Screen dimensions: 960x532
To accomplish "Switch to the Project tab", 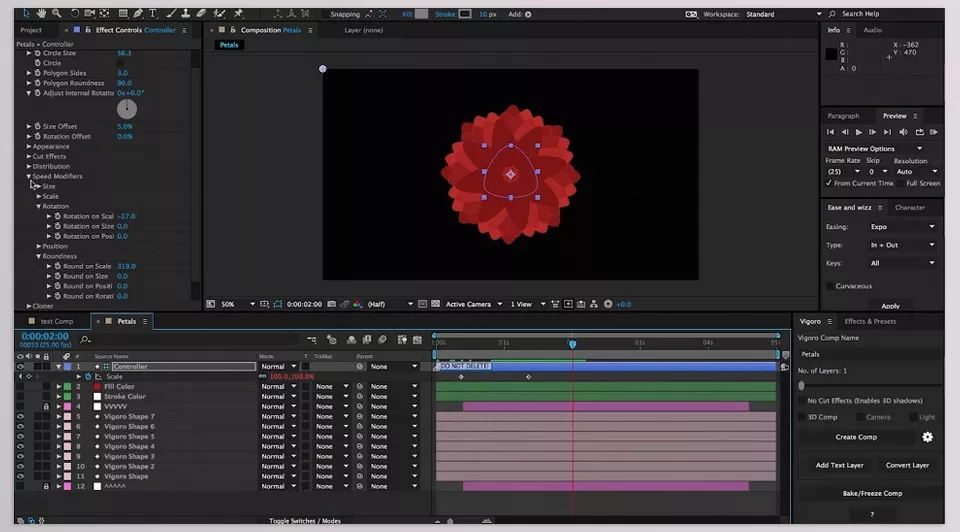I will [x=31, y=30].
